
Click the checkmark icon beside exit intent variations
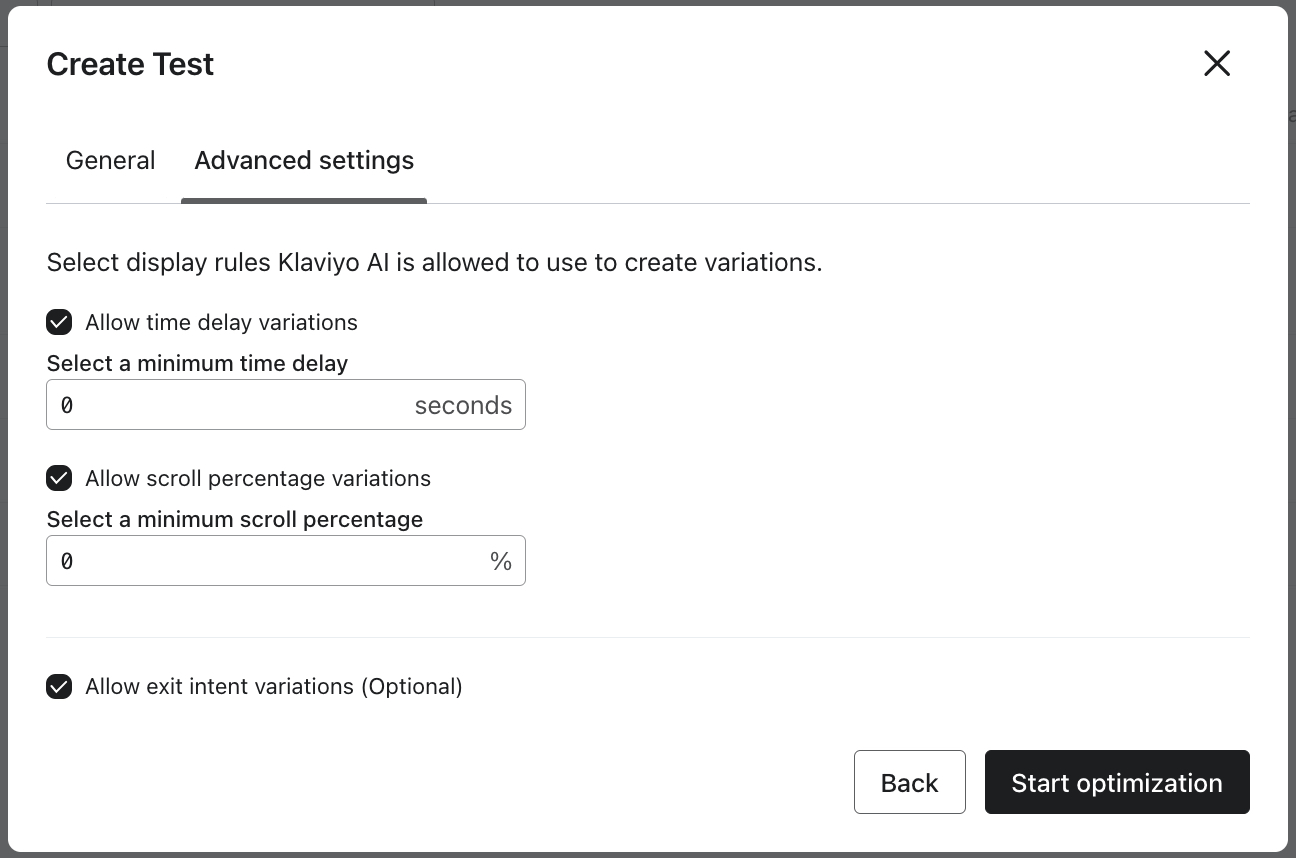(x=59, y=686)
